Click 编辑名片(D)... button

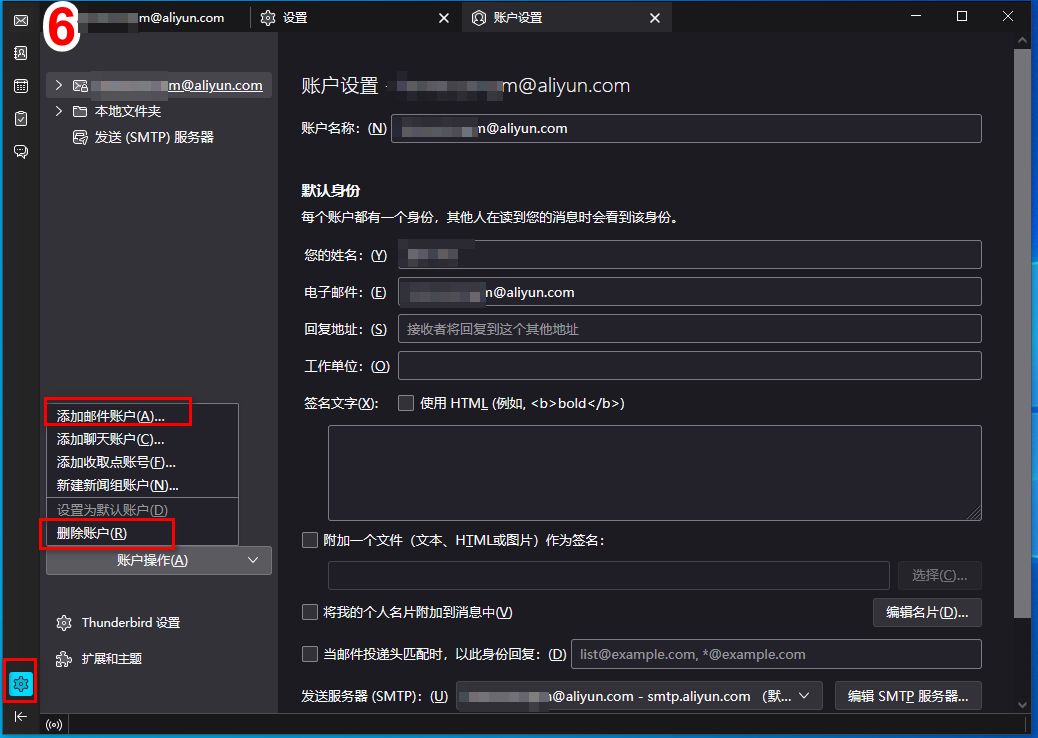[927, 612]
